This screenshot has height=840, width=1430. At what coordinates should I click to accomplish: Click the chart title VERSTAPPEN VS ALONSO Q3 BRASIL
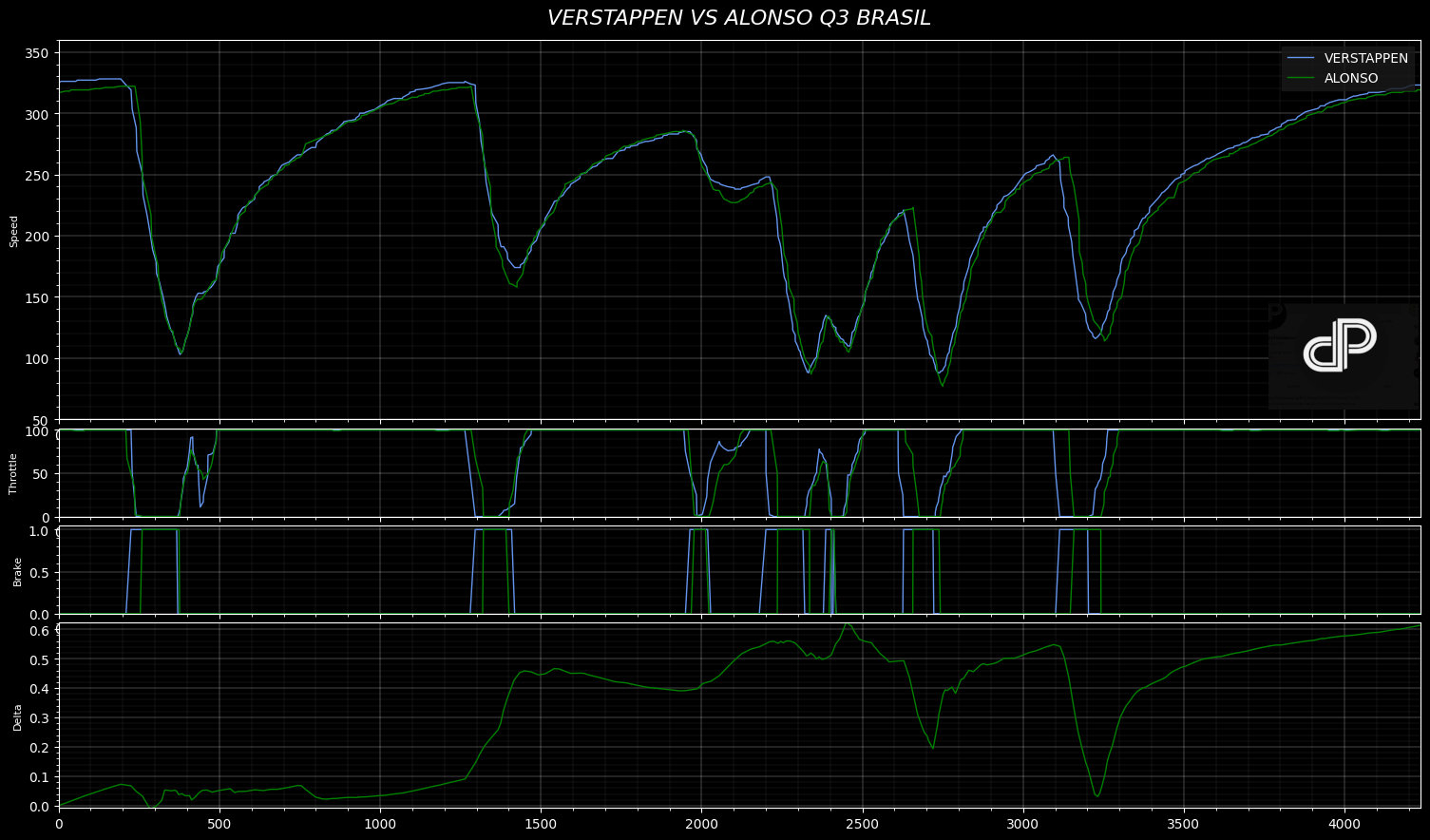[x=738, y=18]
